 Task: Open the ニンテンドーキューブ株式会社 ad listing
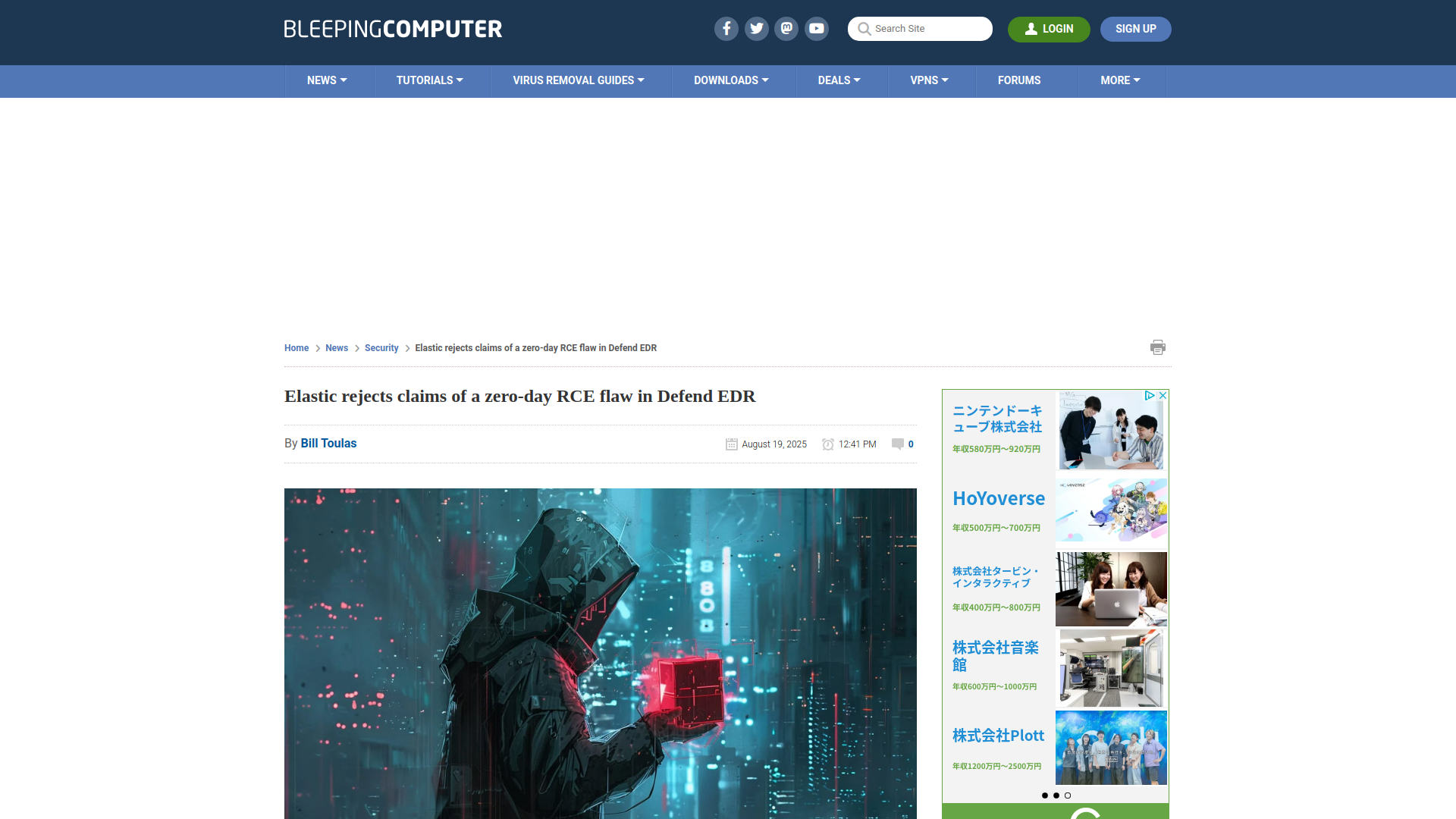[997, 419]
